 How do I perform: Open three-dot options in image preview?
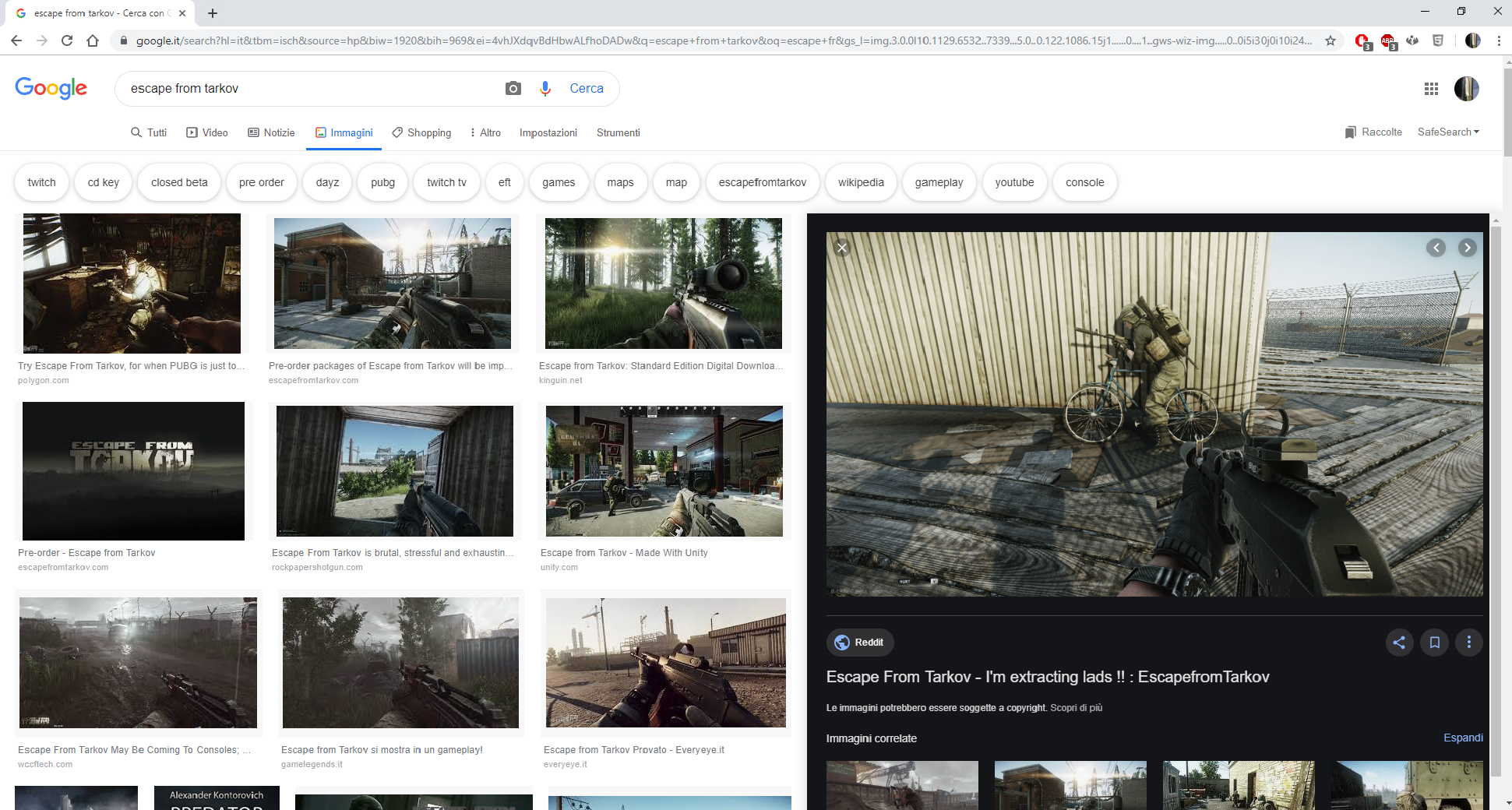pos(1469,643)
